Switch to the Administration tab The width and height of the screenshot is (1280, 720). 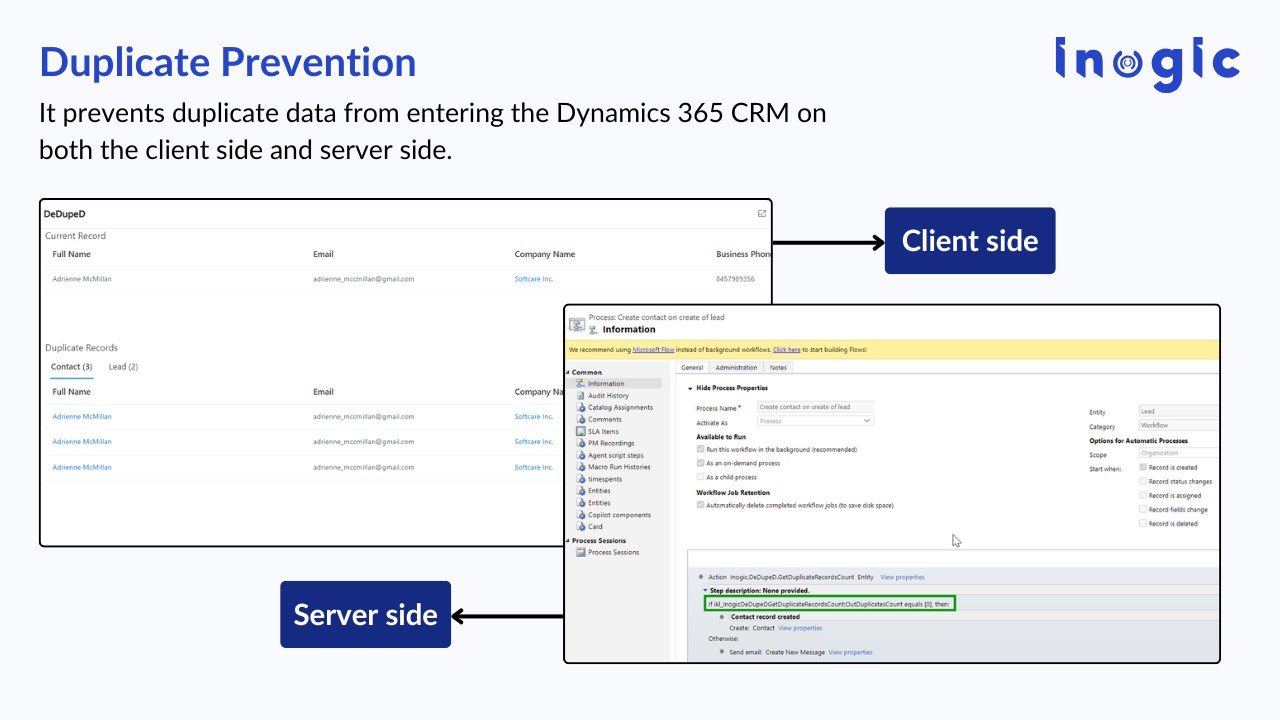(x=736, y=368)
